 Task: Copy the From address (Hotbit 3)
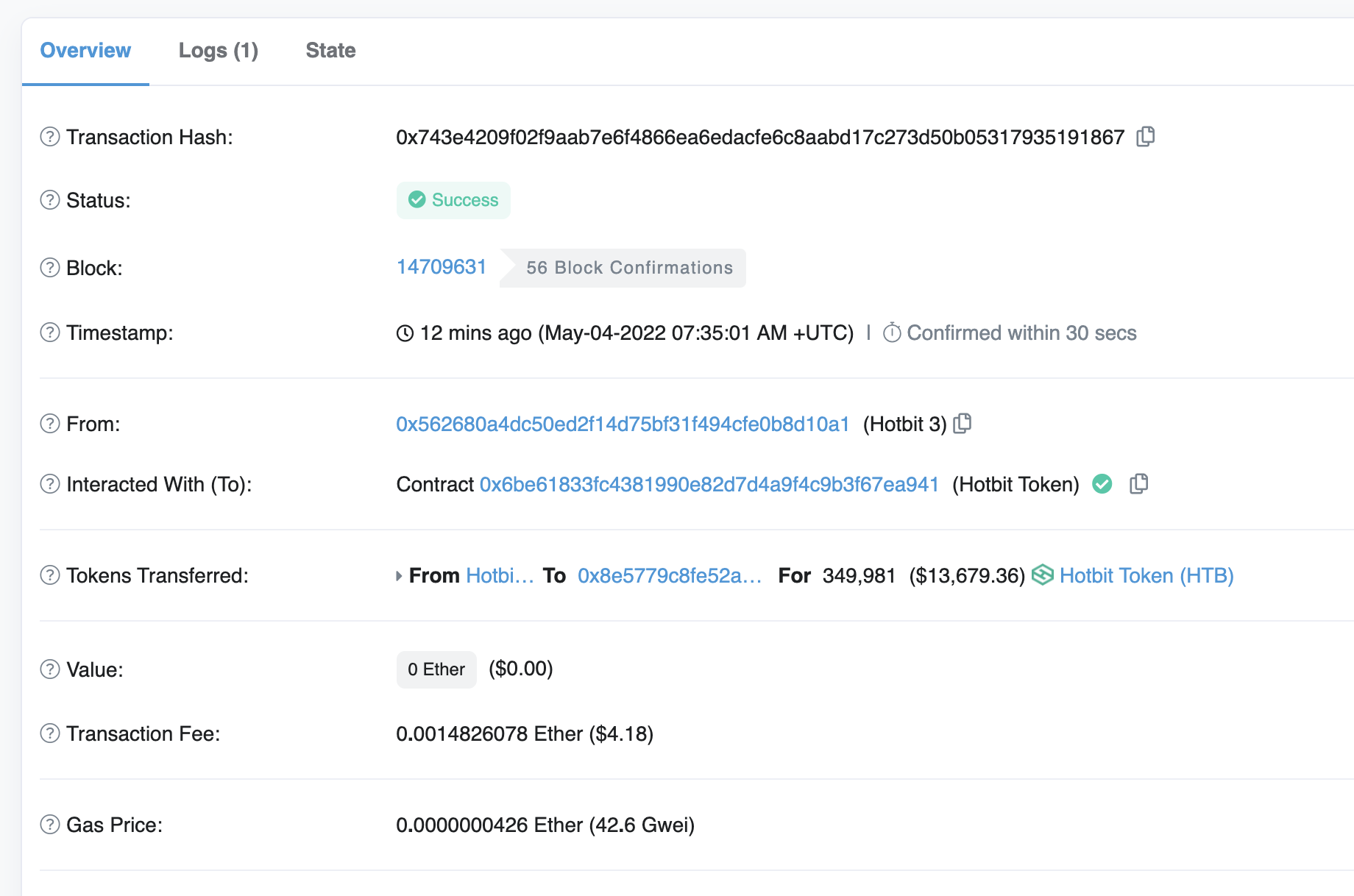coord(962,424)
